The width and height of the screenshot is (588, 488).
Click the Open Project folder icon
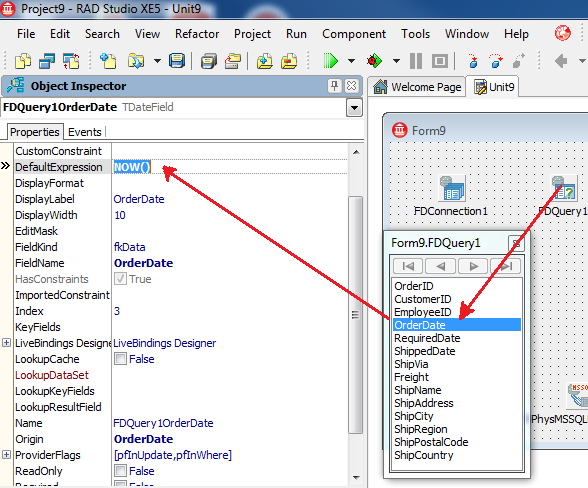pos(233,61)
